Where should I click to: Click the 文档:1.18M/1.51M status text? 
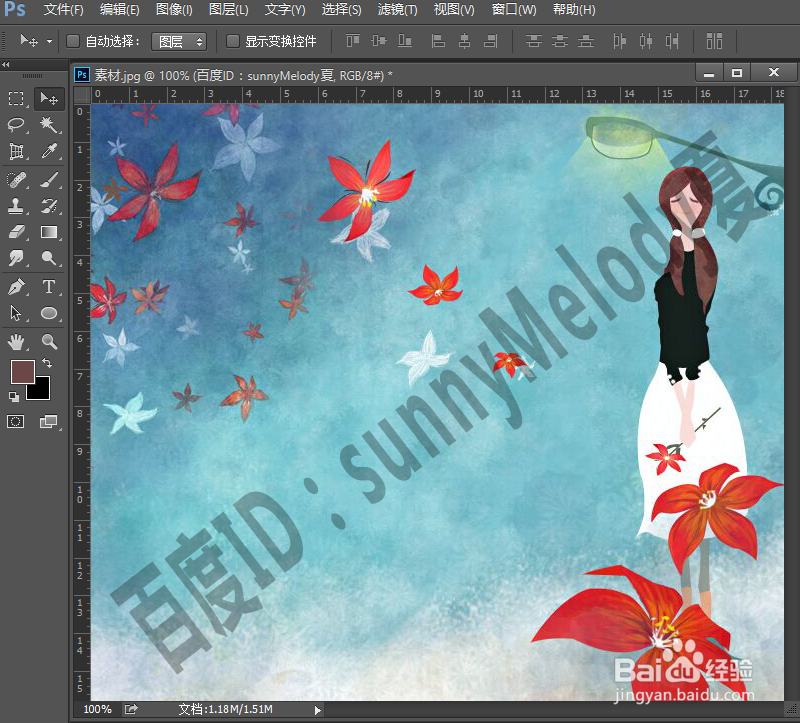click(x=226, y=709)
